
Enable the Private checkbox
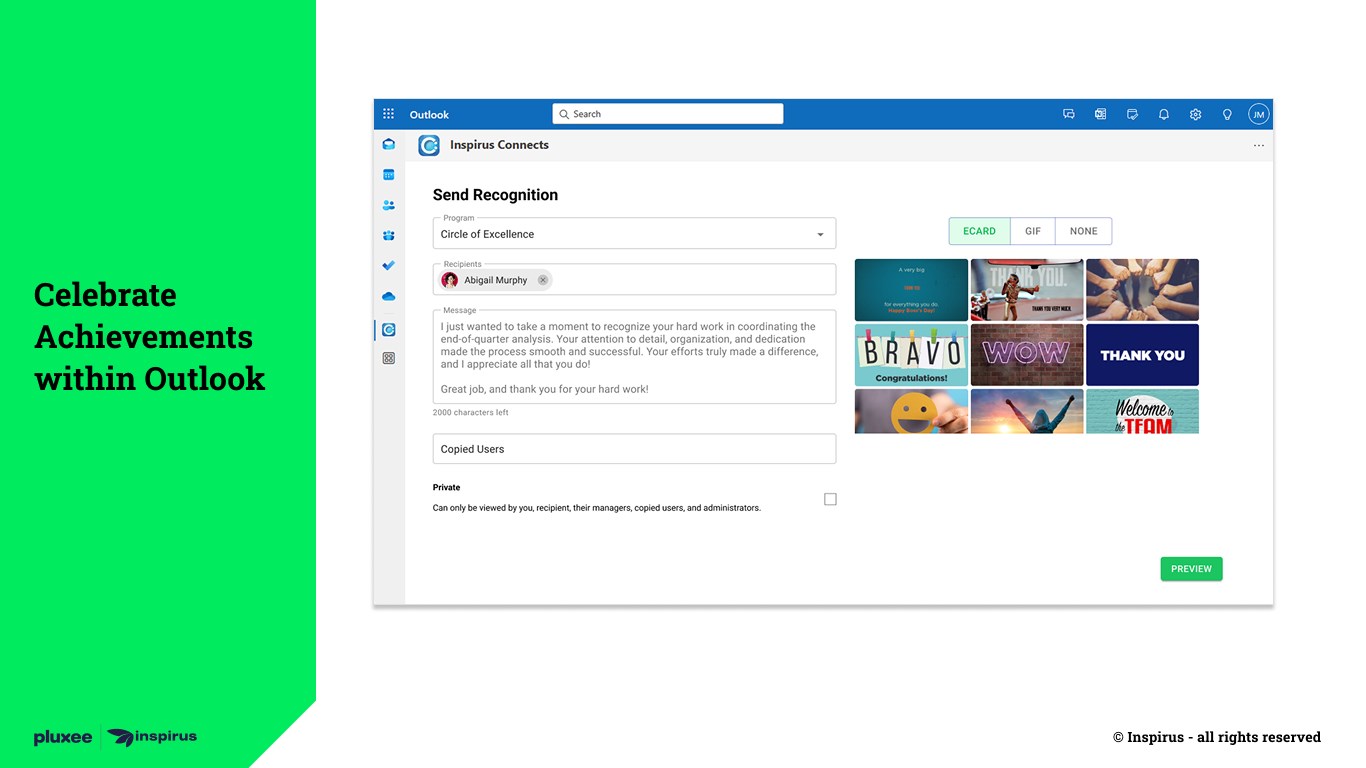830,499
